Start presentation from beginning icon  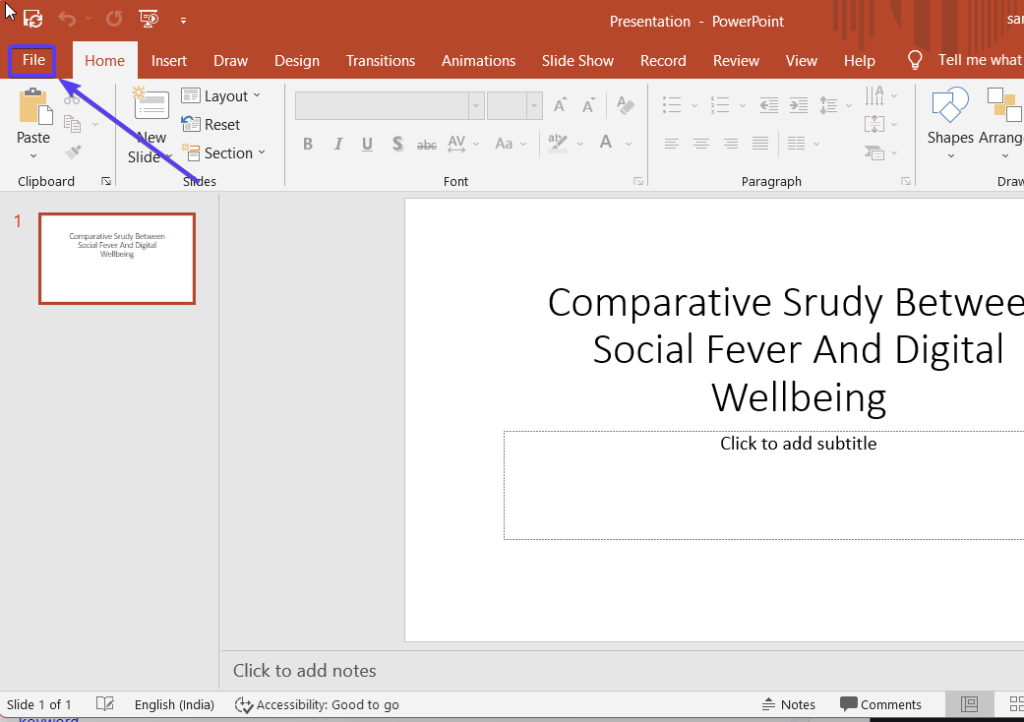[149, 19]
